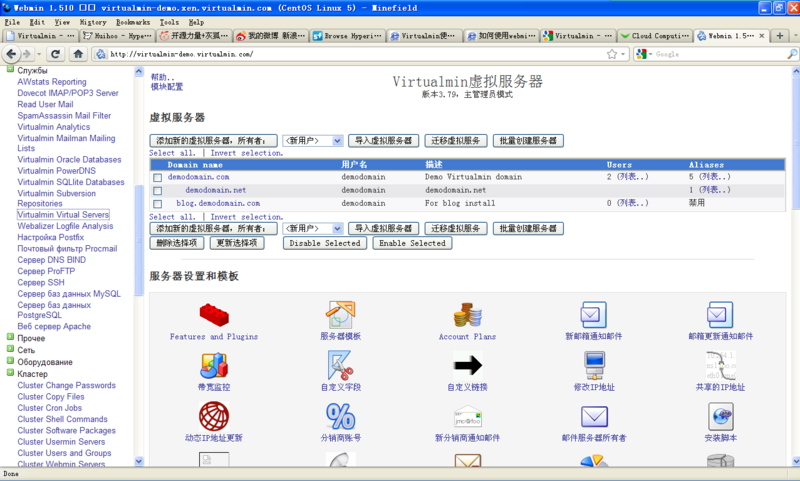Click the 分销商账号 percent sign icon
The image size is (800, 481).
pos(340,415)
